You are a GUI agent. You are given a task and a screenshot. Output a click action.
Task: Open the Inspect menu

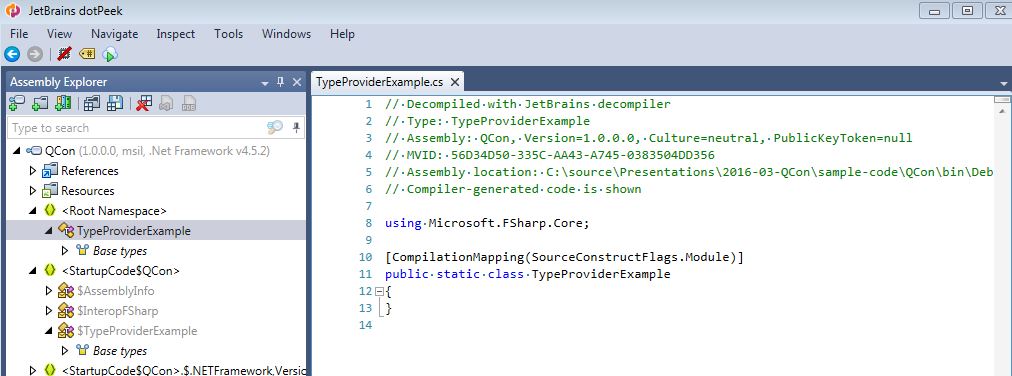click(176, 34)
